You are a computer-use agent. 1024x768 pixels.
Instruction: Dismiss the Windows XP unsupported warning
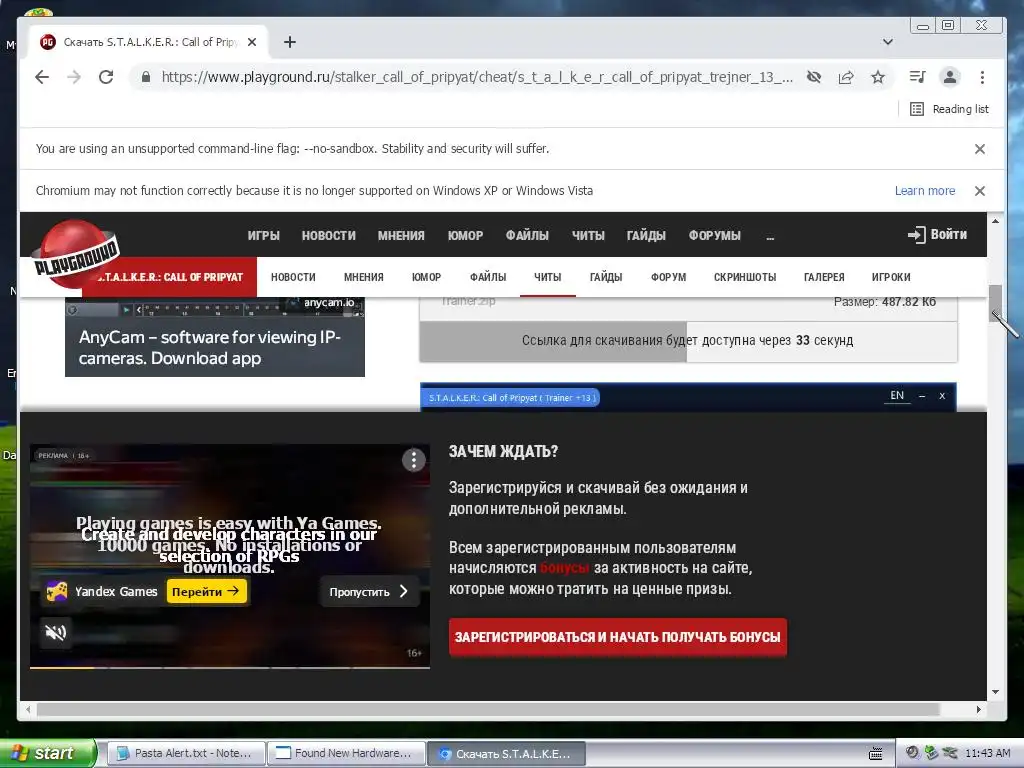(980, 191)
